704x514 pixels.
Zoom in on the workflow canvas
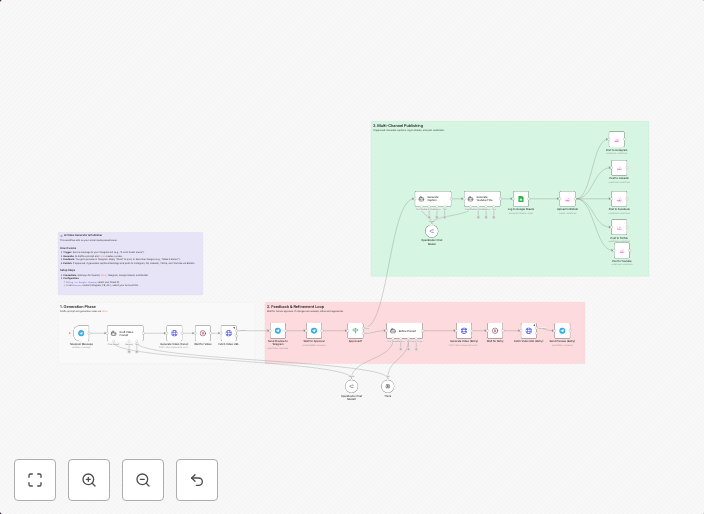click(x=89, y=480)
